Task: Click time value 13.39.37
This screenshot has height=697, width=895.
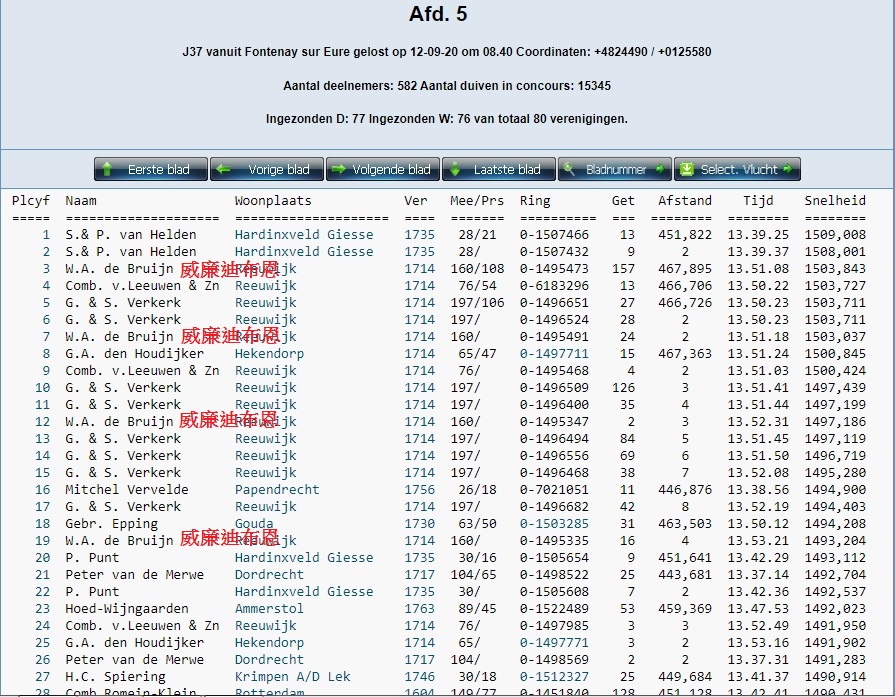Action: click(758, 252)
